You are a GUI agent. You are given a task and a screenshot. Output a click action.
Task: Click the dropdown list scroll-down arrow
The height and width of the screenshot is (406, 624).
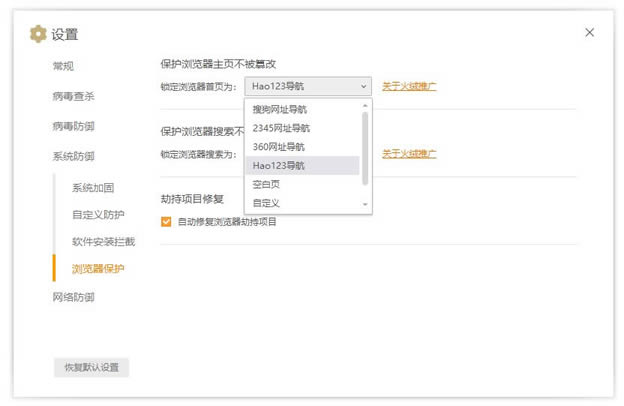coord(365,204)
